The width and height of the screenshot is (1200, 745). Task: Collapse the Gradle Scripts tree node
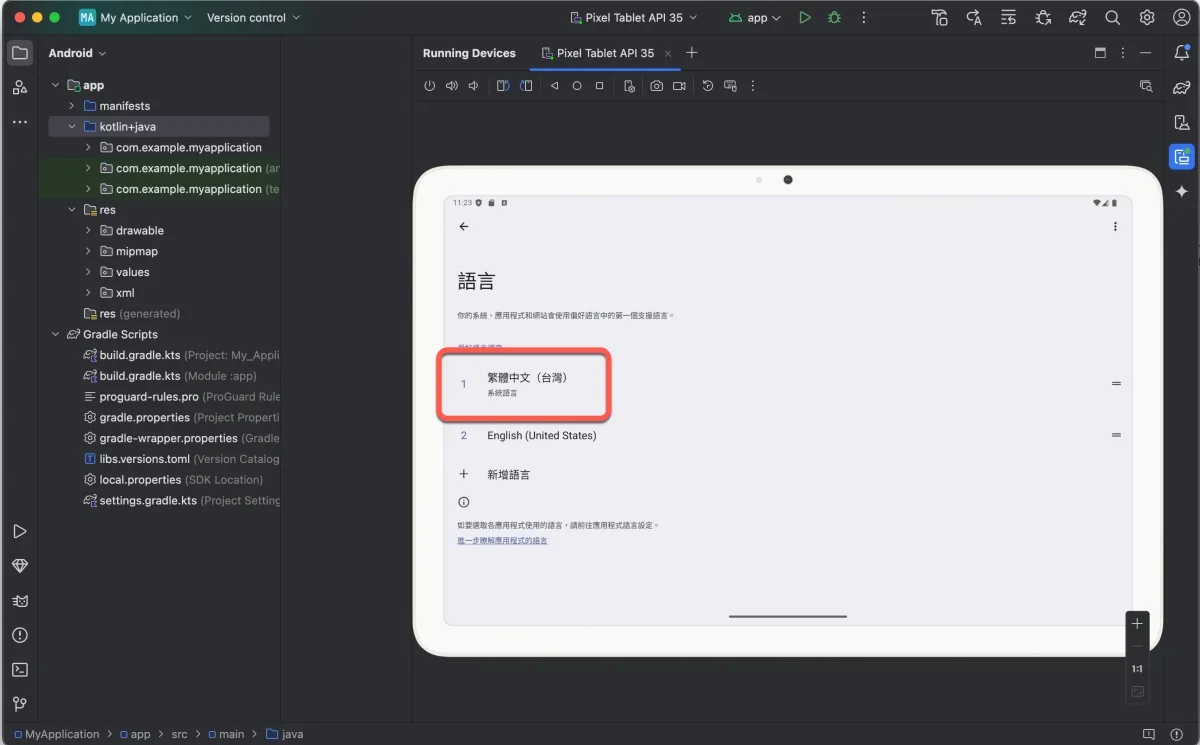tap(55, 334)
